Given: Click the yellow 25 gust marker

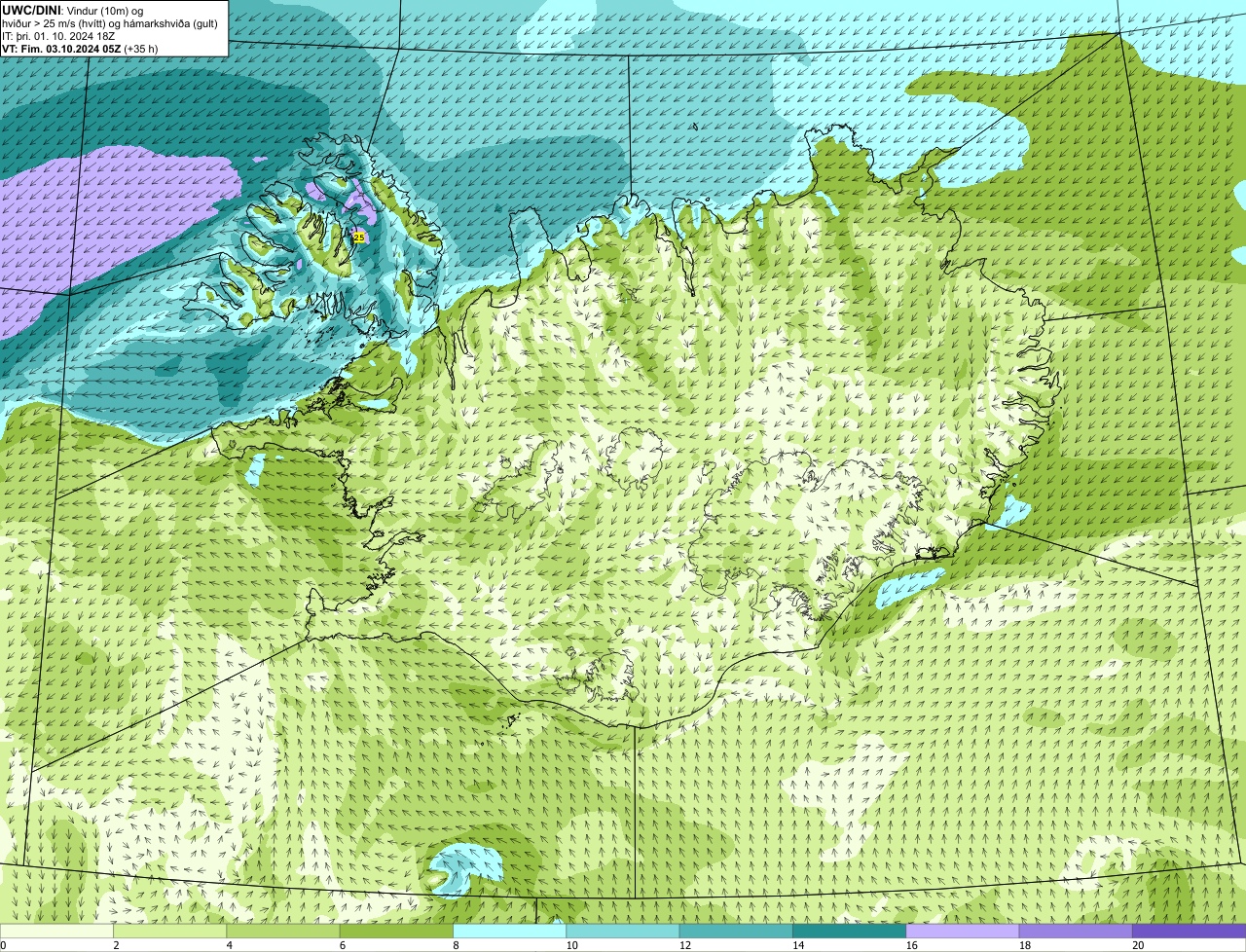Looking at the screenshot, I should (x=358, y=238).
